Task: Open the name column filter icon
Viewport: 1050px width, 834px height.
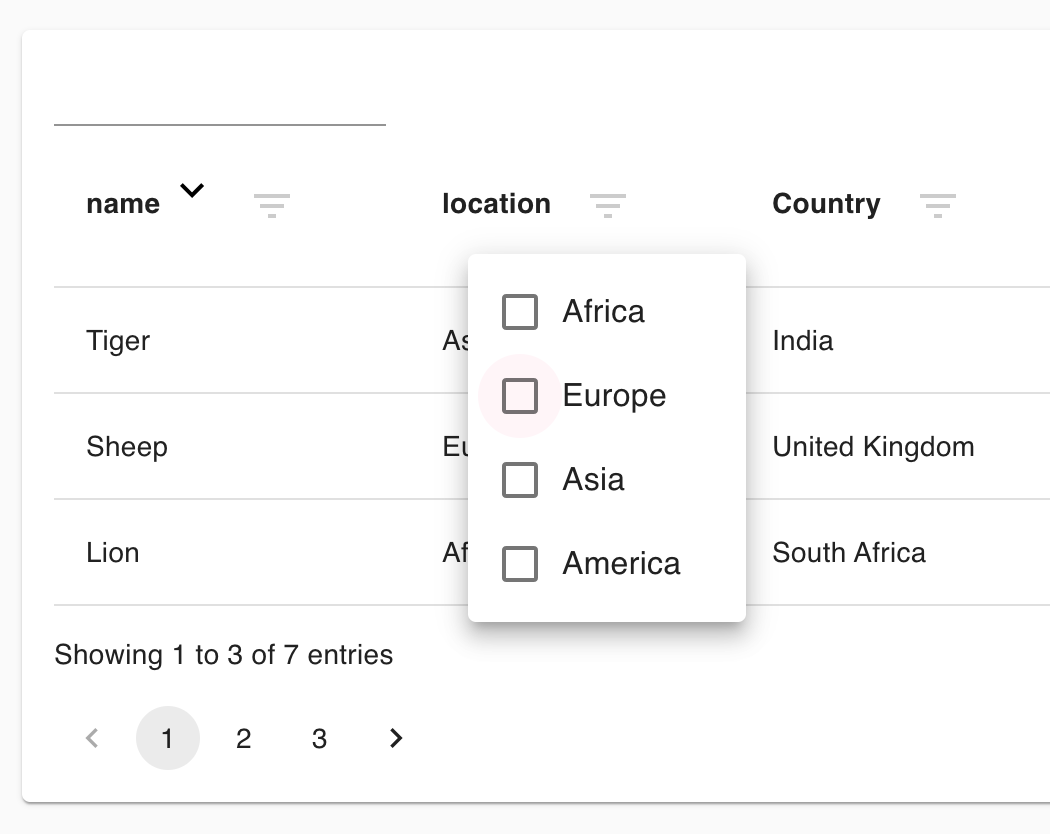Action: tap(272, 205)
